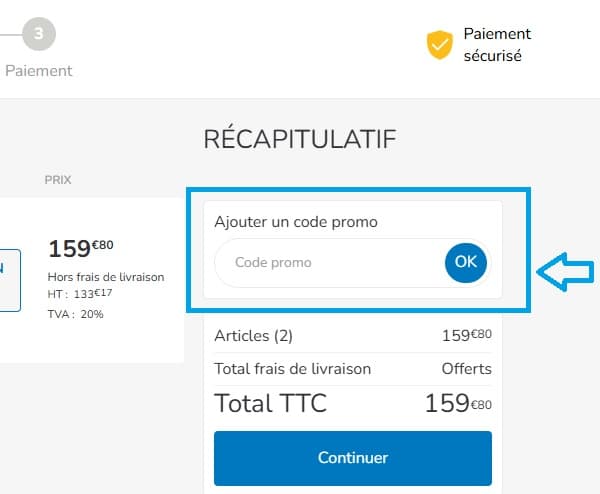This screenshot has height=494, width=600.
Task: Click the Ajouter un code promo label
Action: [x=296, y=222]
